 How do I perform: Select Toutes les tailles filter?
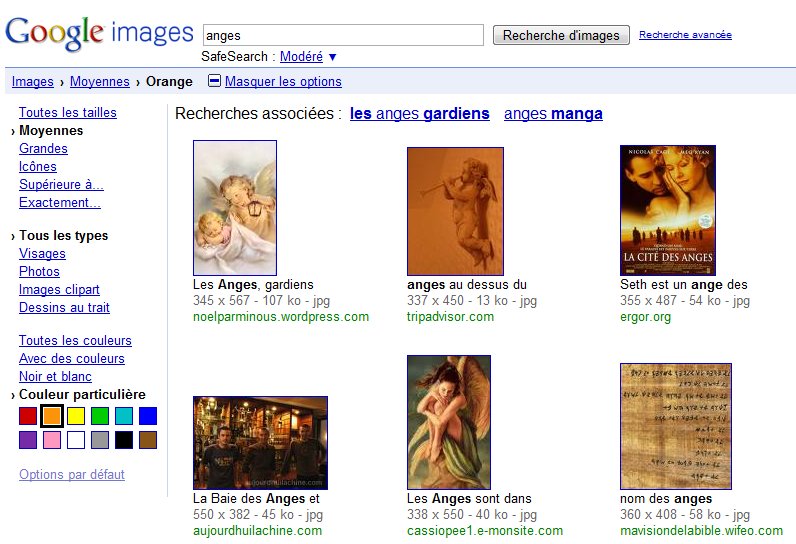[68, 112]
